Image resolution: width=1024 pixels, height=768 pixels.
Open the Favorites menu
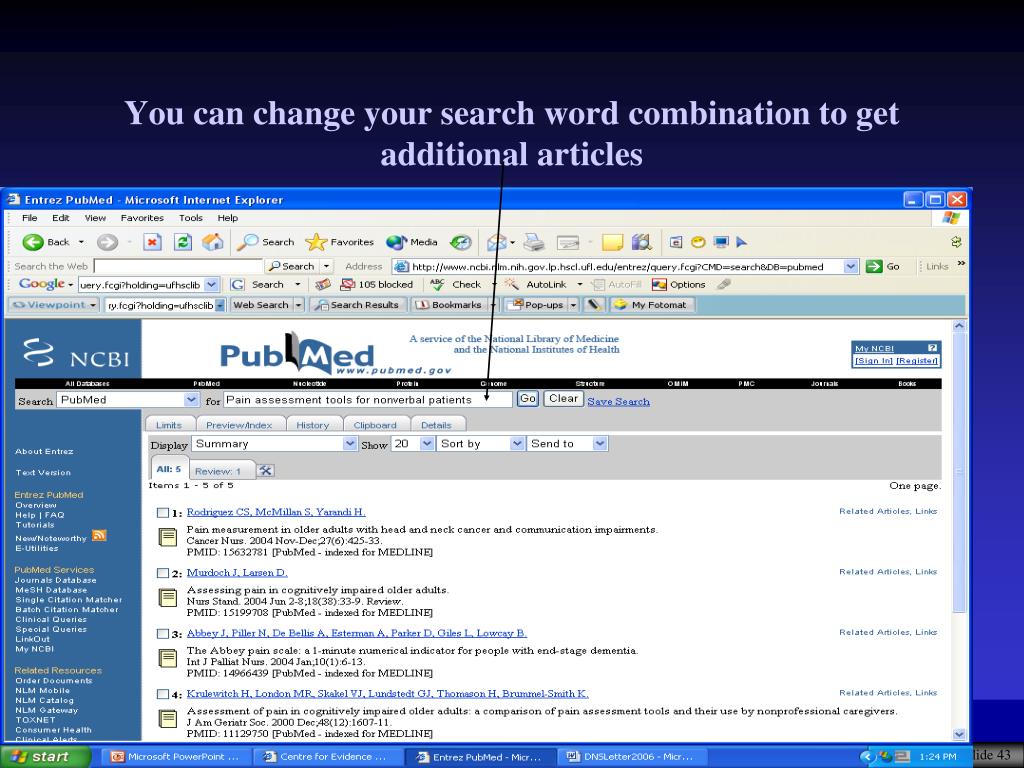(142, 218)
